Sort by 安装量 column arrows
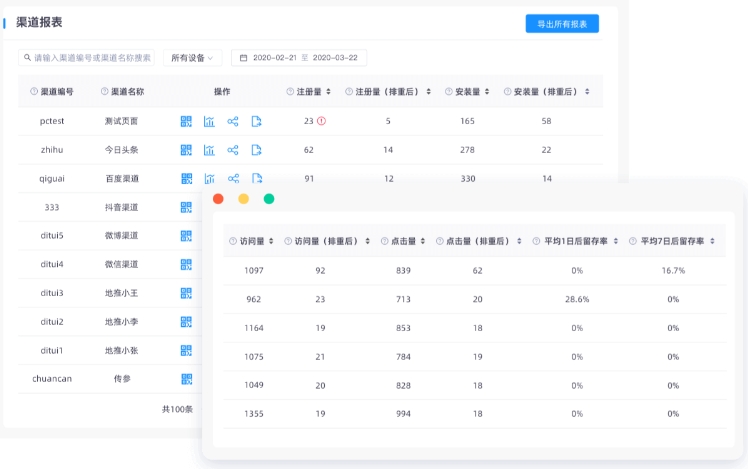Screen dimensions: 748x469 tap(487, 92)
